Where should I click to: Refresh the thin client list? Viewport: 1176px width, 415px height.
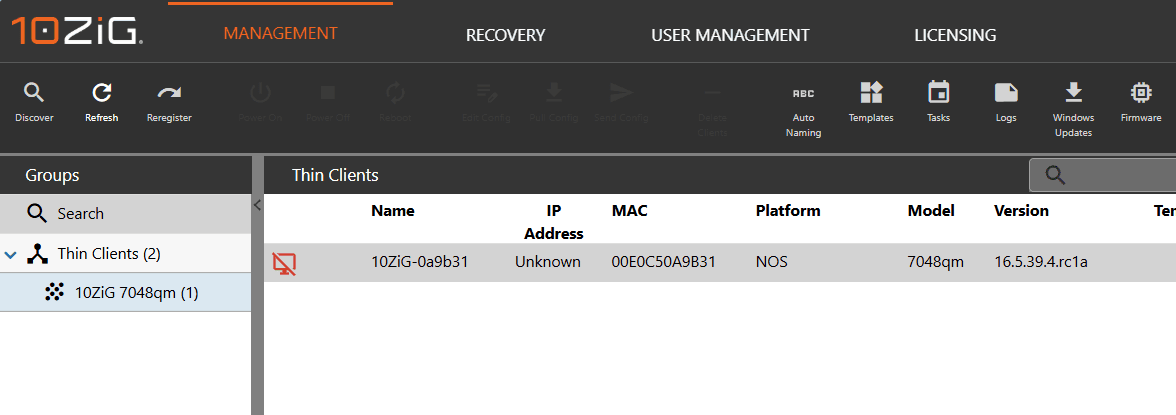[101, 94]
